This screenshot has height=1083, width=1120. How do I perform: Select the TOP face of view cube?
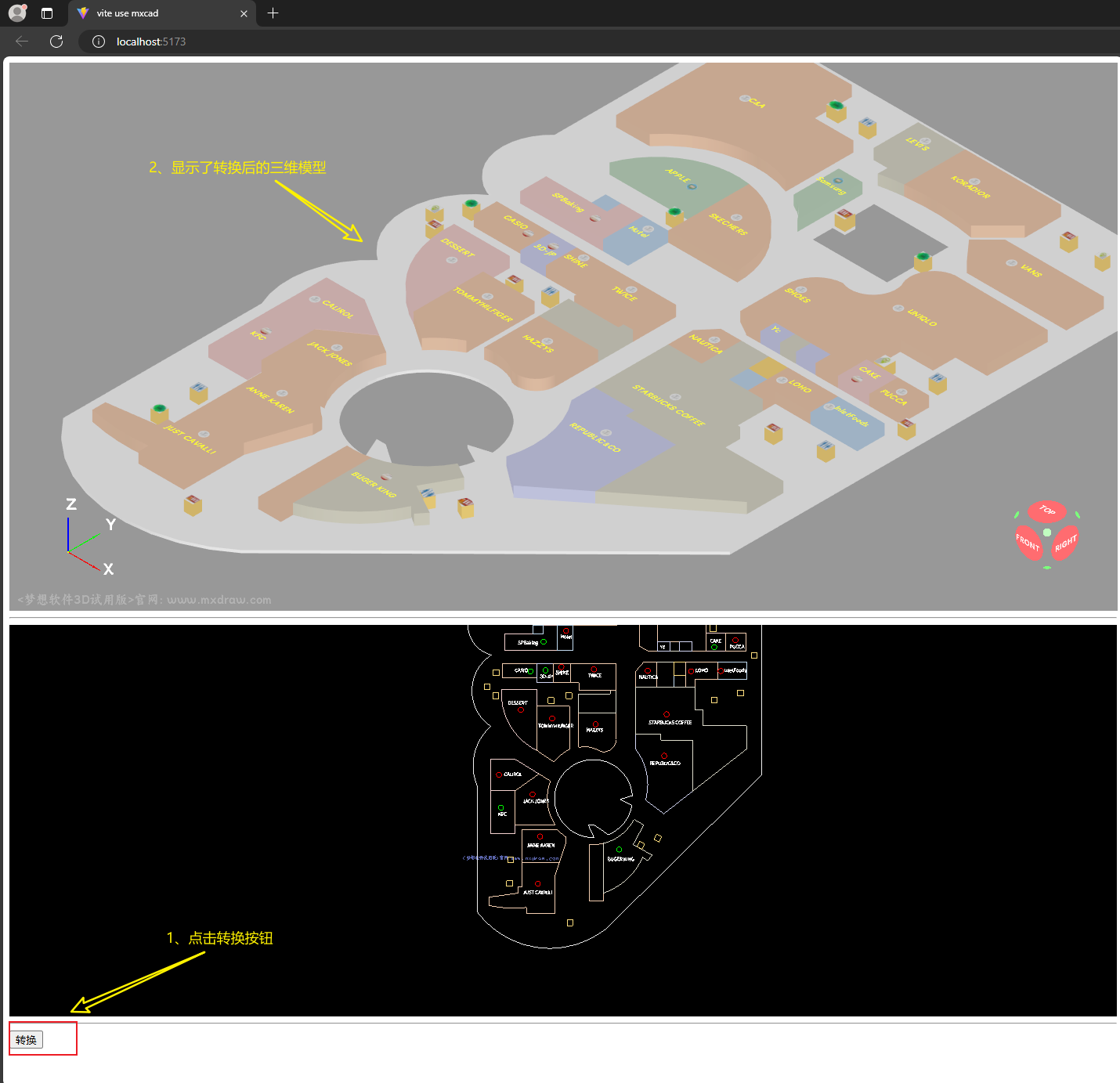point(1047,511)
